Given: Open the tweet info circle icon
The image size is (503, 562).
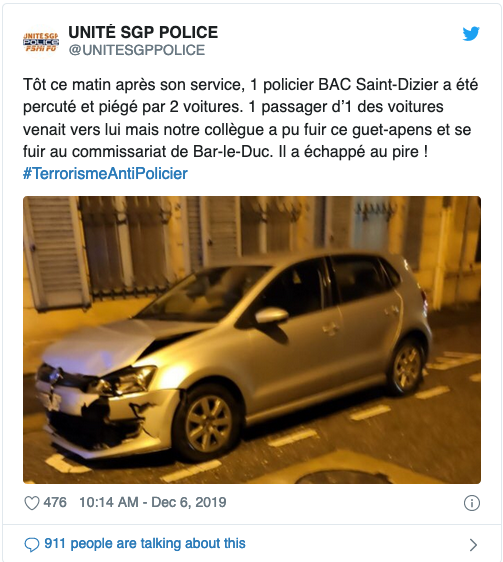Looking at the screenshot, I should click(471, 503).
